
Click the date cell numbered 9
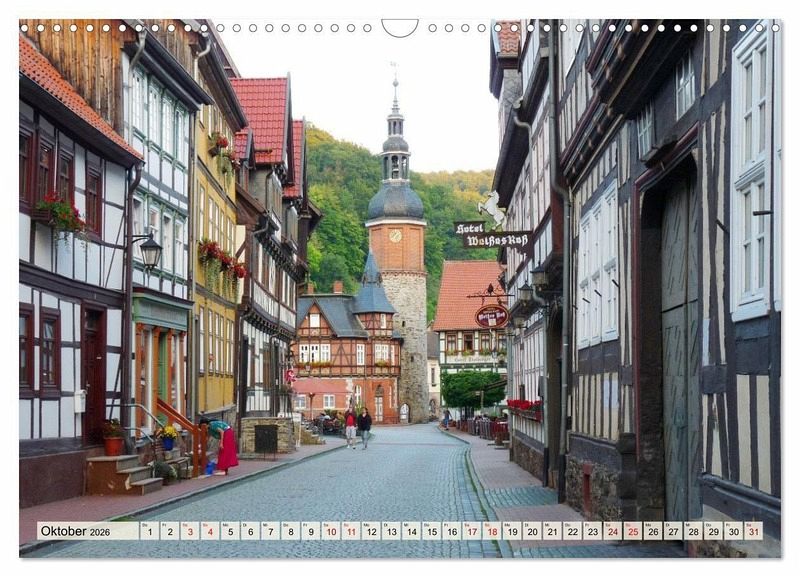tap(311, 531)
